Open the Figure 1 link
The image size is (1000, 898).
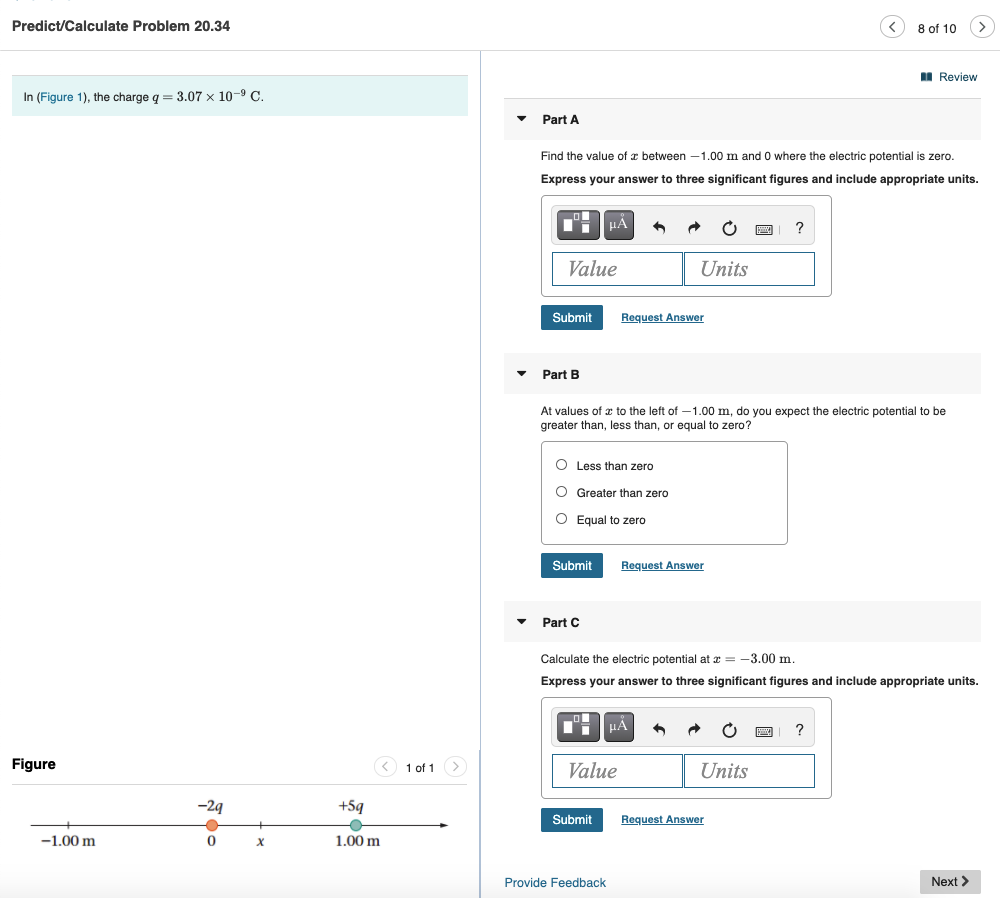click(x=63, y=95)
